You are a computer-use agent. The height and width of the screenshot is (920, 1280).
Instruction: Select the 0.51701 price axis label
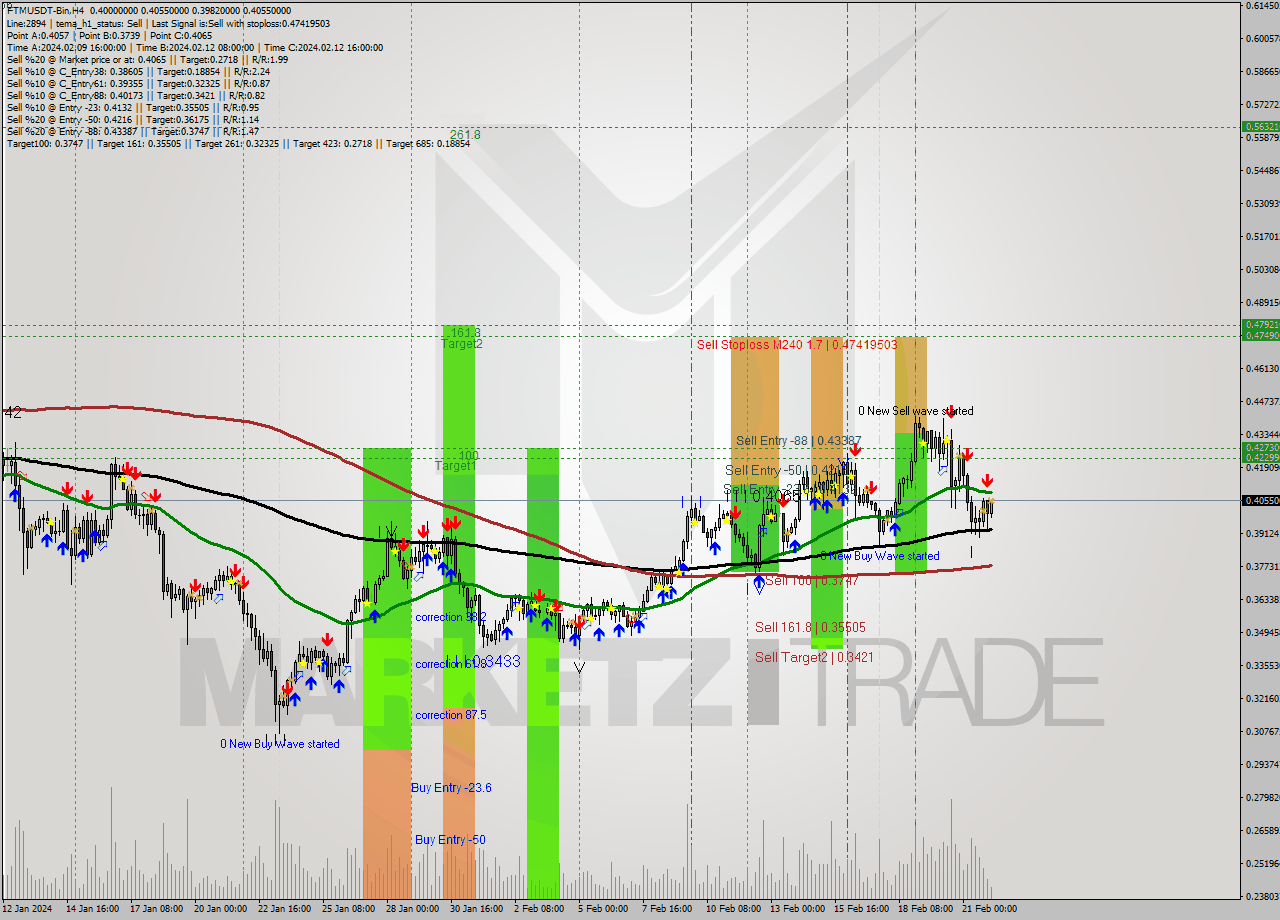coord(1262,237)
